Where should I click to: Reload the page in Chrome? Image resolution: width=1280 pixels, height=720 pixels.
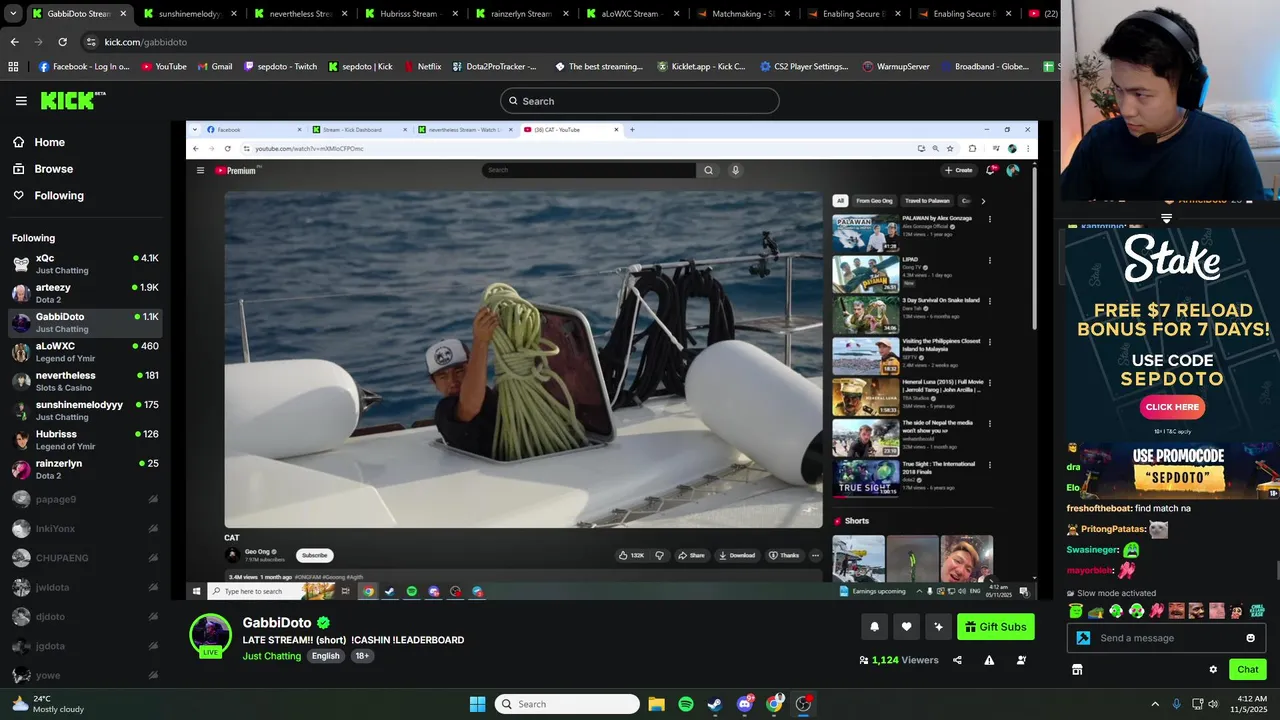click(62, 42)
